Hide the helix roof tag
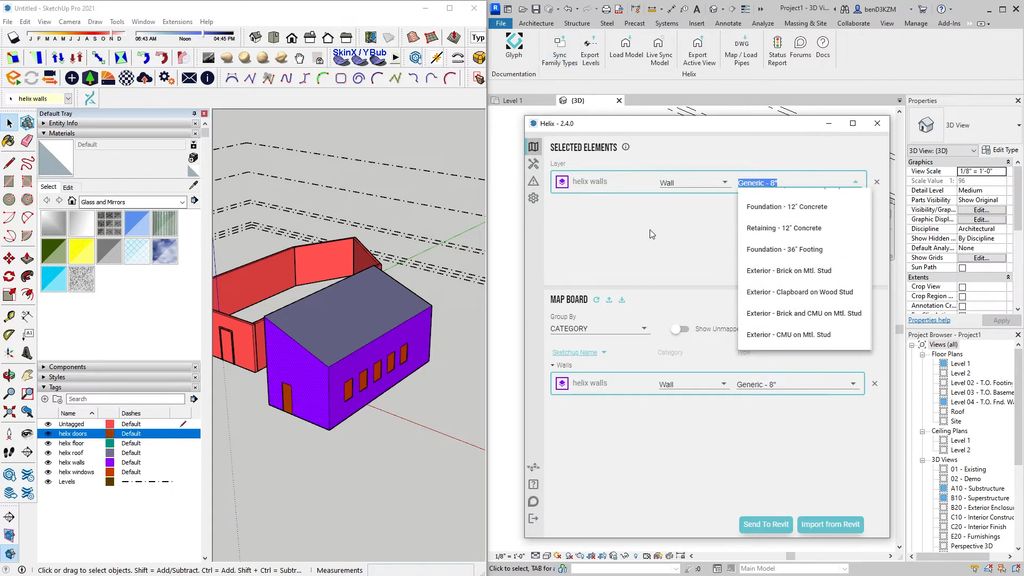The height and width of the screenshot is (576, 1024). 47,453
